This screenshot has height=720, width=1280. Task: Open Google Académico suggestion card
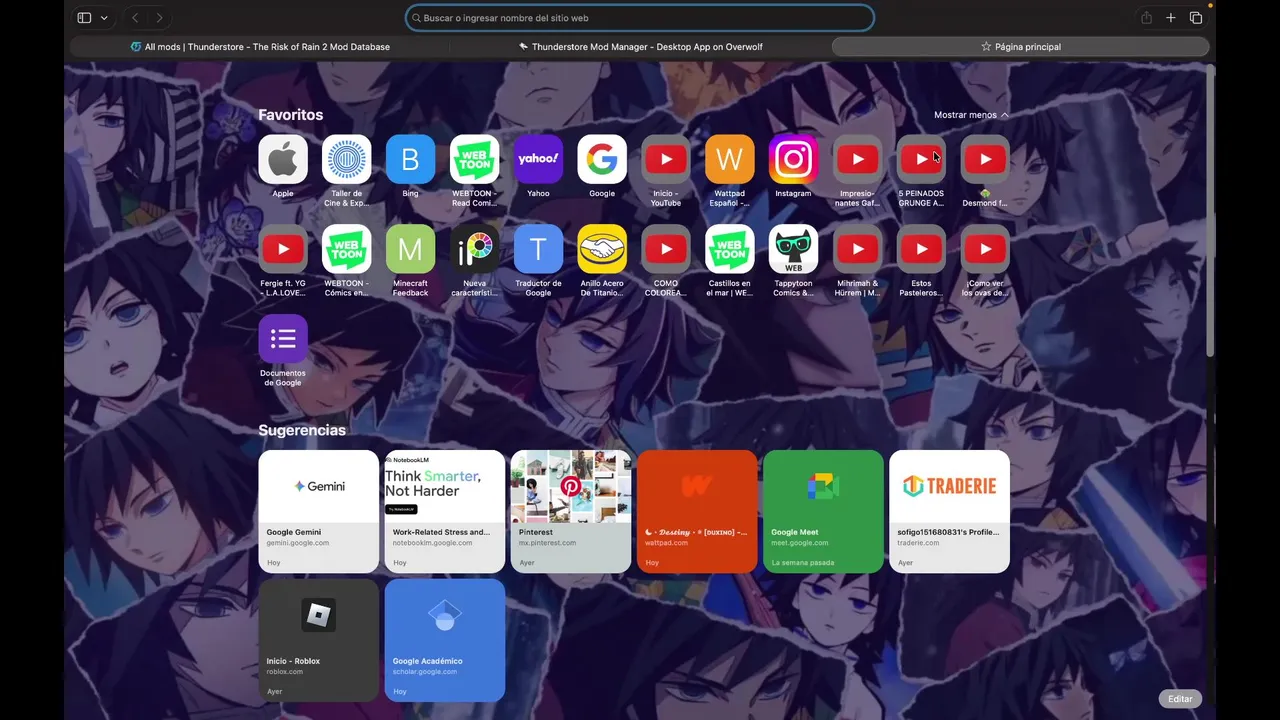445,640
